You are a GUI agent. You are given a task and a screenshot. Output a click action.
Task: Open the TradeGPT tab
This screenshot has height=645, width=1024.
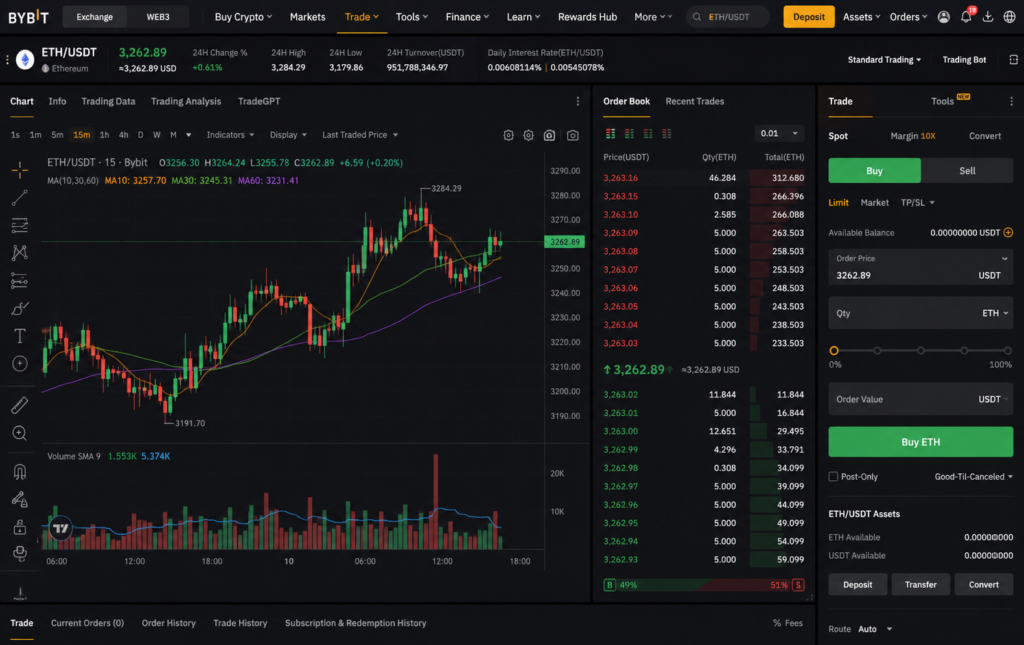point(259,101)
